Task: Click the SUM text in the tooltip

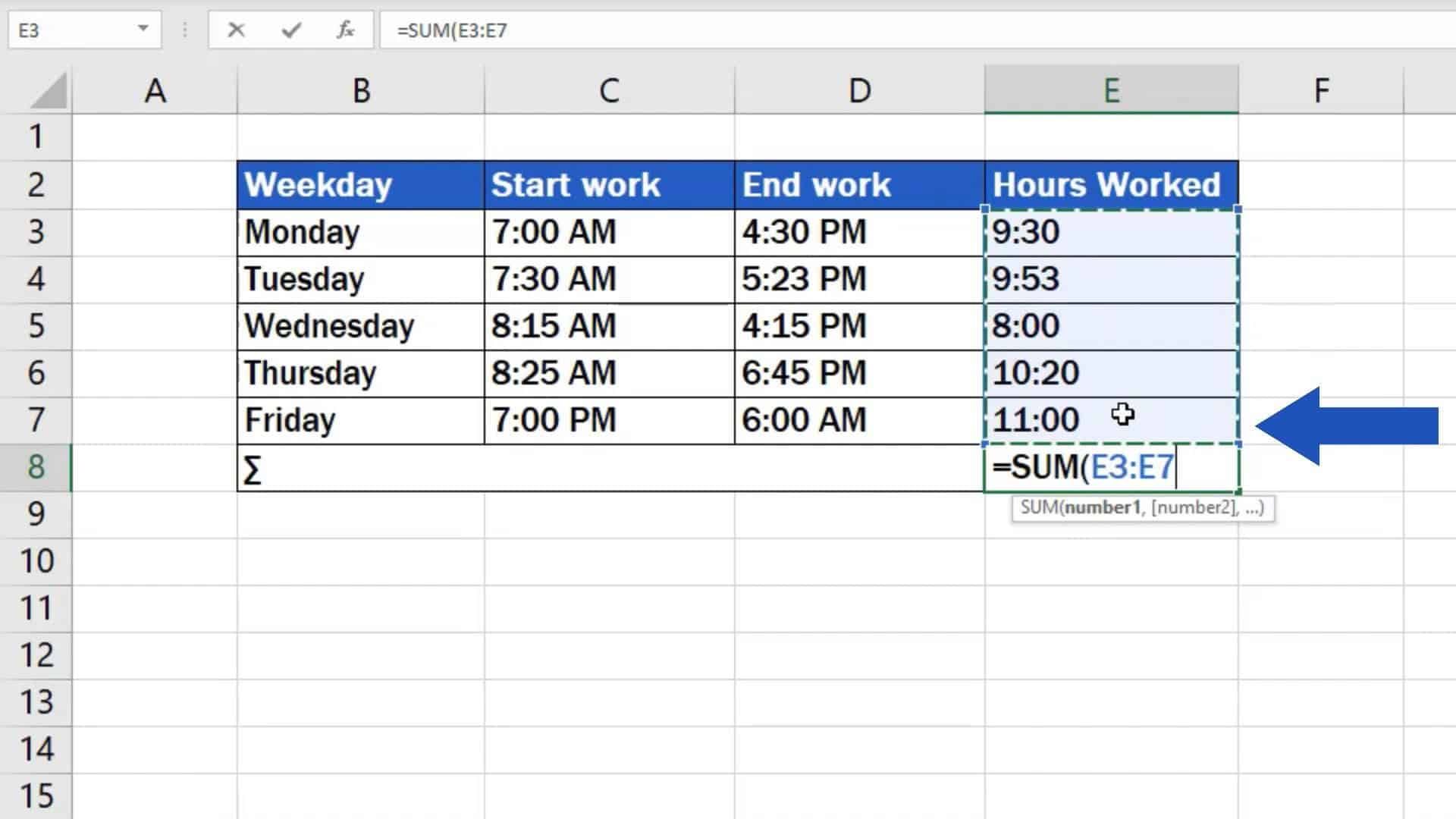Action: tap(1043, 508)
